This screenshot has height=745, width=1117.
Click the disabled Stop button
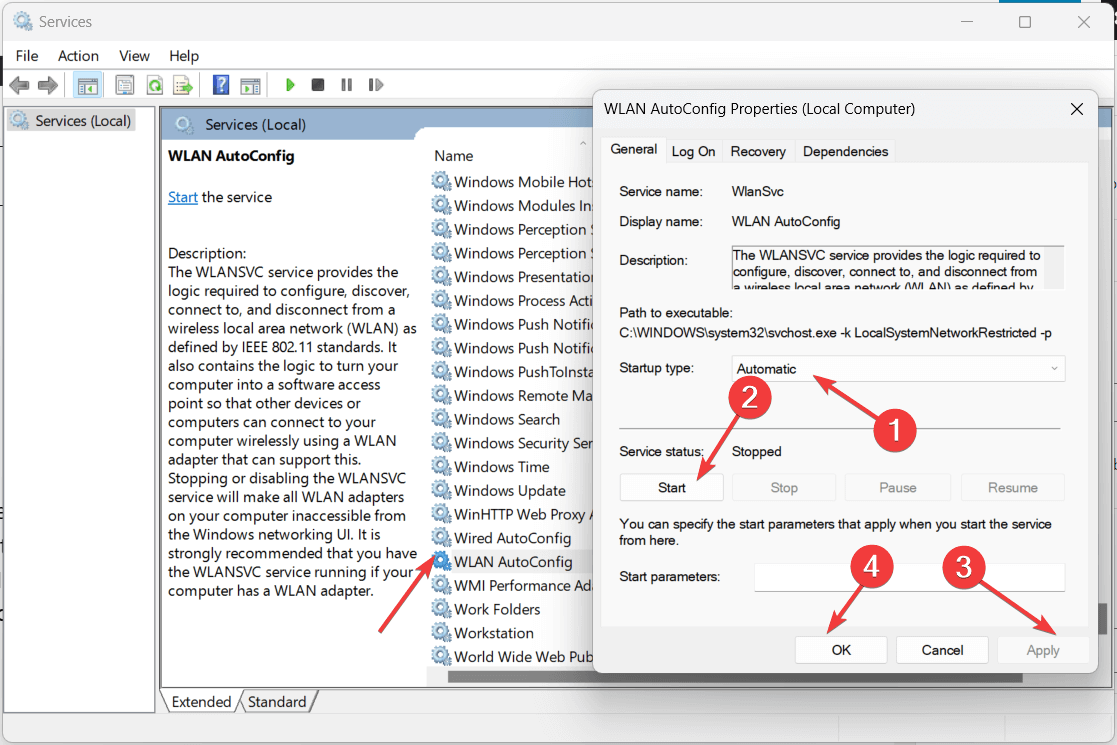click(784, 488)
